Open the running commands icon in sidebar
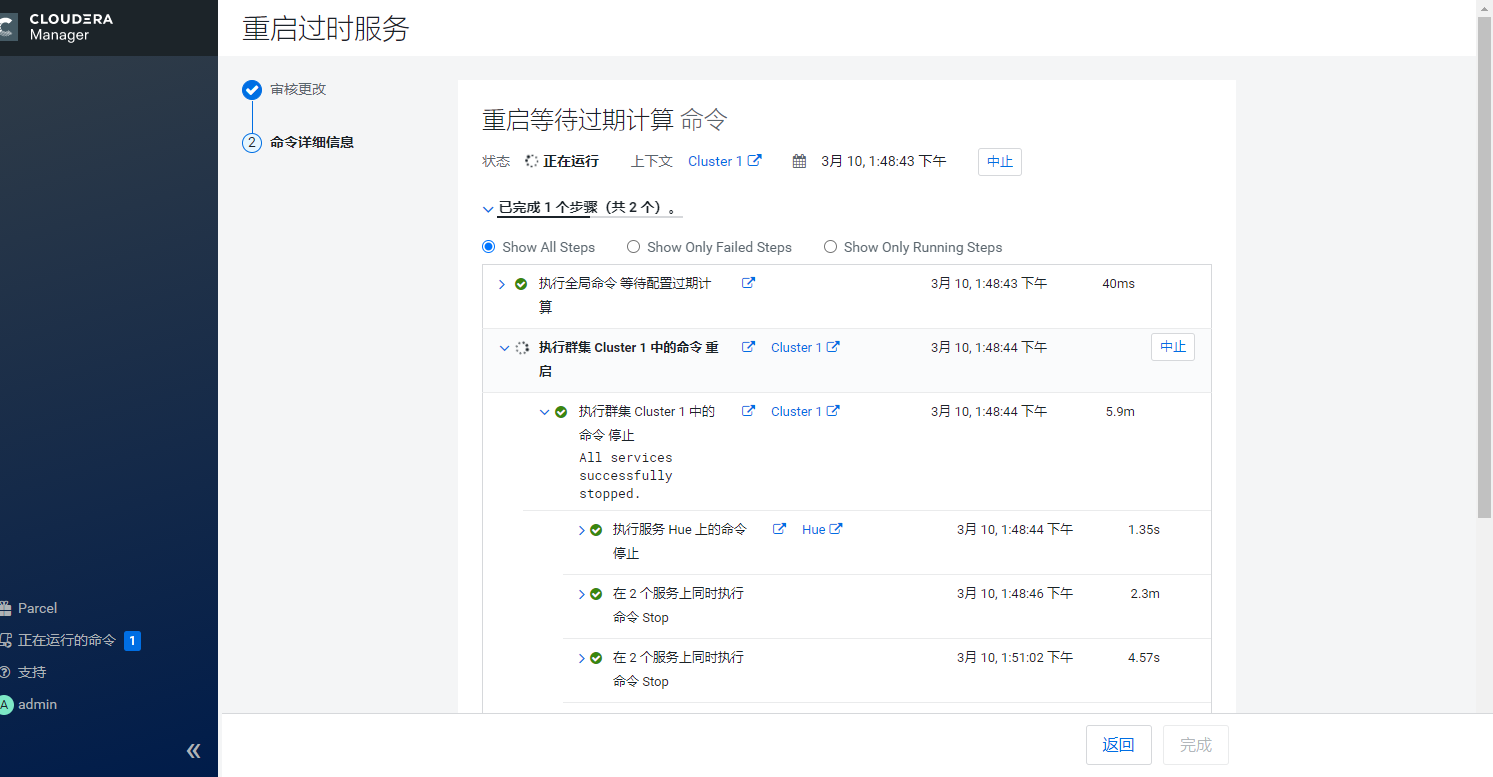This screenshot has width=1493, height=777. 5,640
